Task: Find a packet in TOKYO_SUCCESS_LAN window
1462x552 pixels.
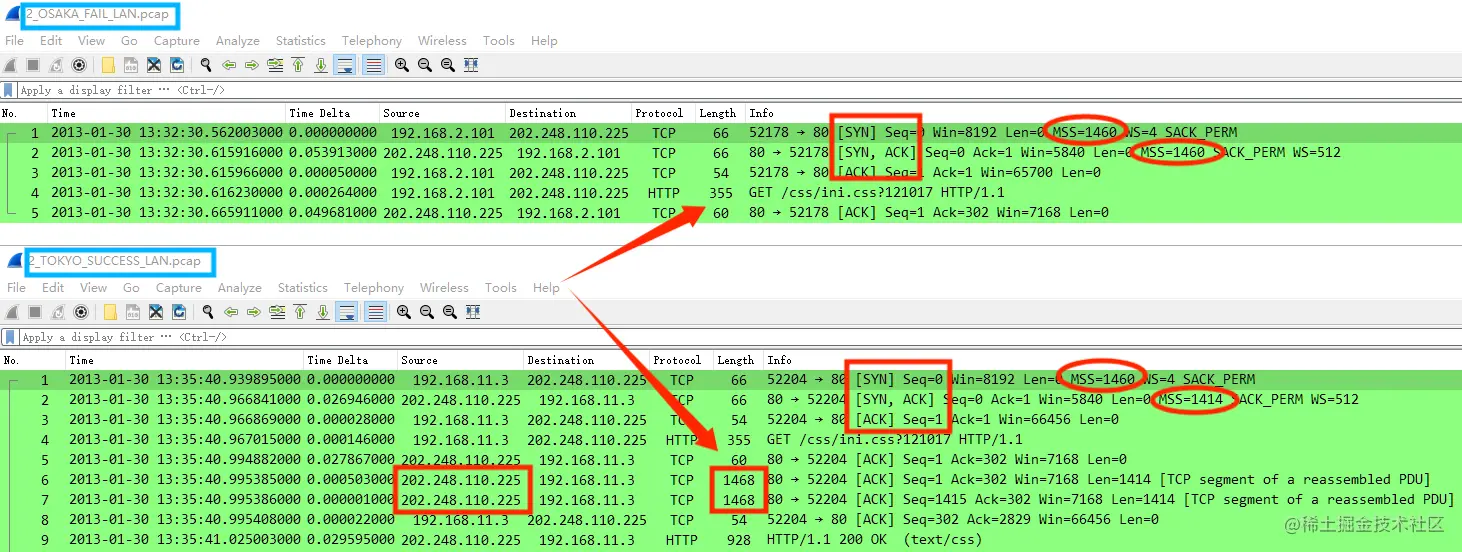Action: click(208, 312)
